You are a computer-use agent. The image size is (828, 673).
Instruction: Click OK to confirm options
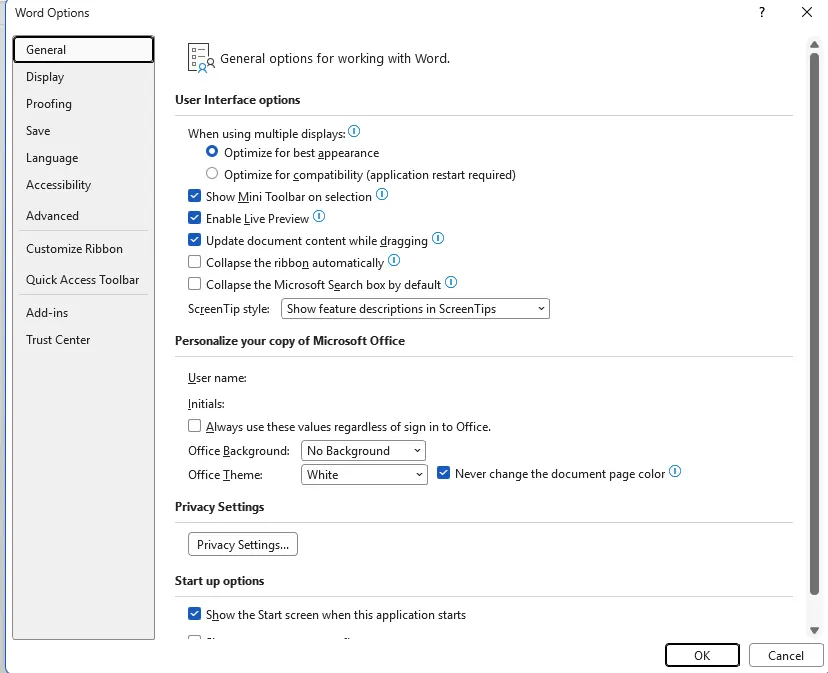pyautogui.click(x=702, y=656)
